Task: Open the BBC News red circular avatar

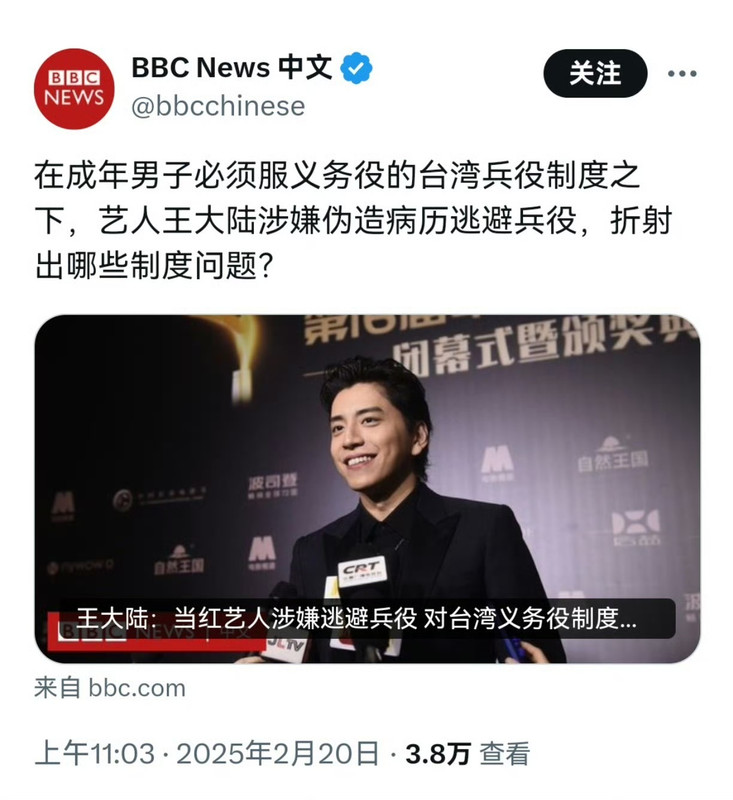Action: 74,88
